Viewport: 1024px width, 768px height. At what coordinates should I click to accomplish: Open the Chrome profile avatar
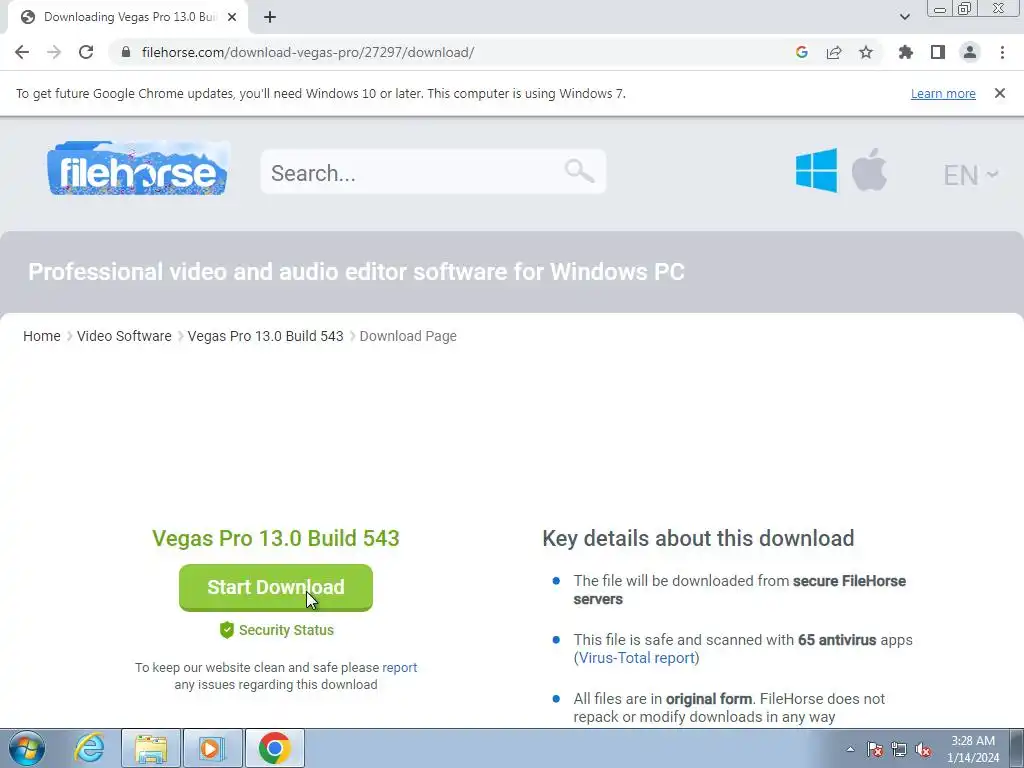[x=970, y=52]
